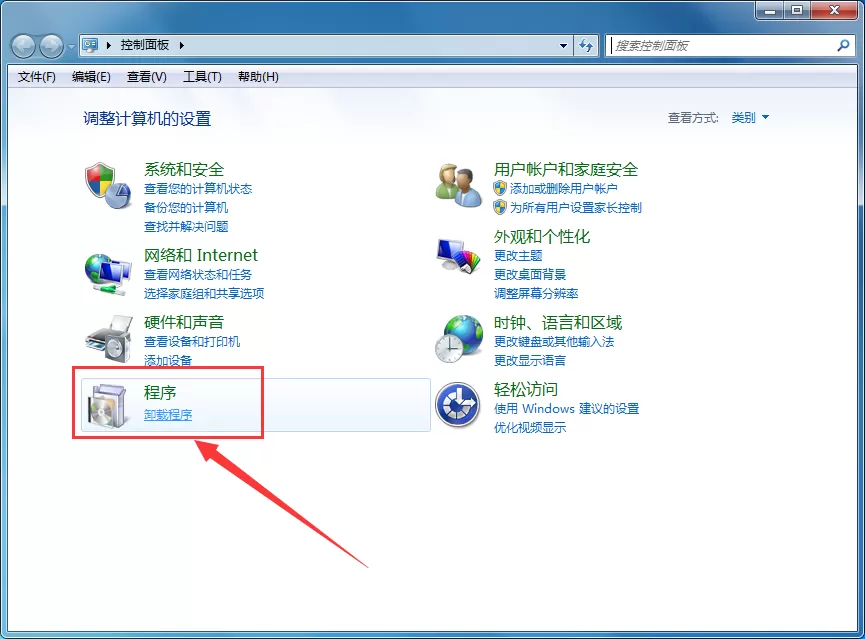
Task: Click the 控制面板 breadcrumb segment
Action: pyautogui.click(x=145, y=45)
